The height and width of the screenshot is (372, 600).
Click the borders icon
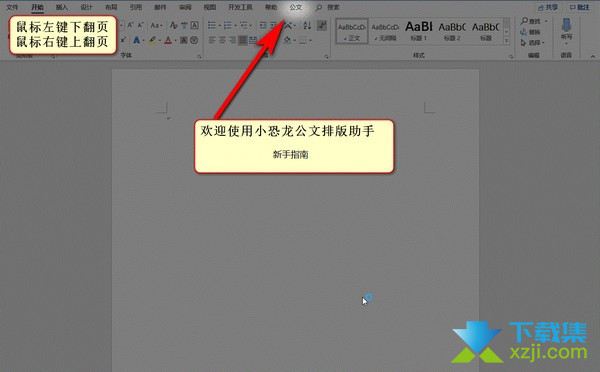[303, 40]
